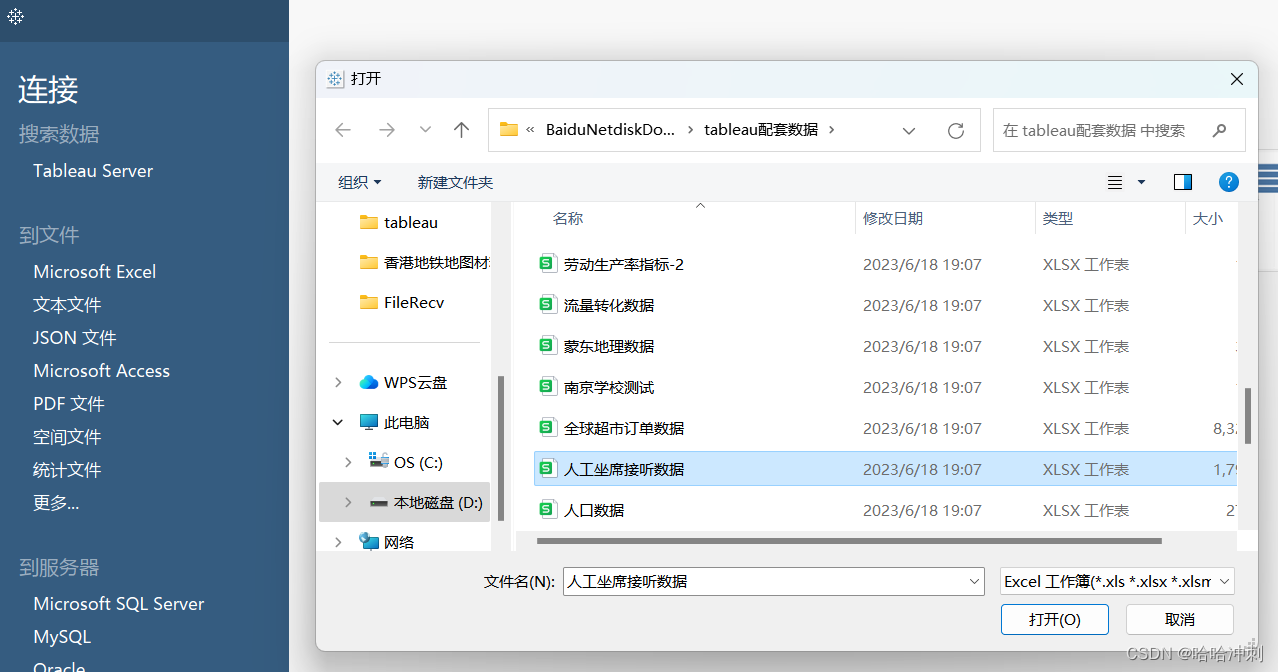Click the icon of file 蒙东地理数据
Viewport: 1278px width, 672px height.
pos(547,346)
